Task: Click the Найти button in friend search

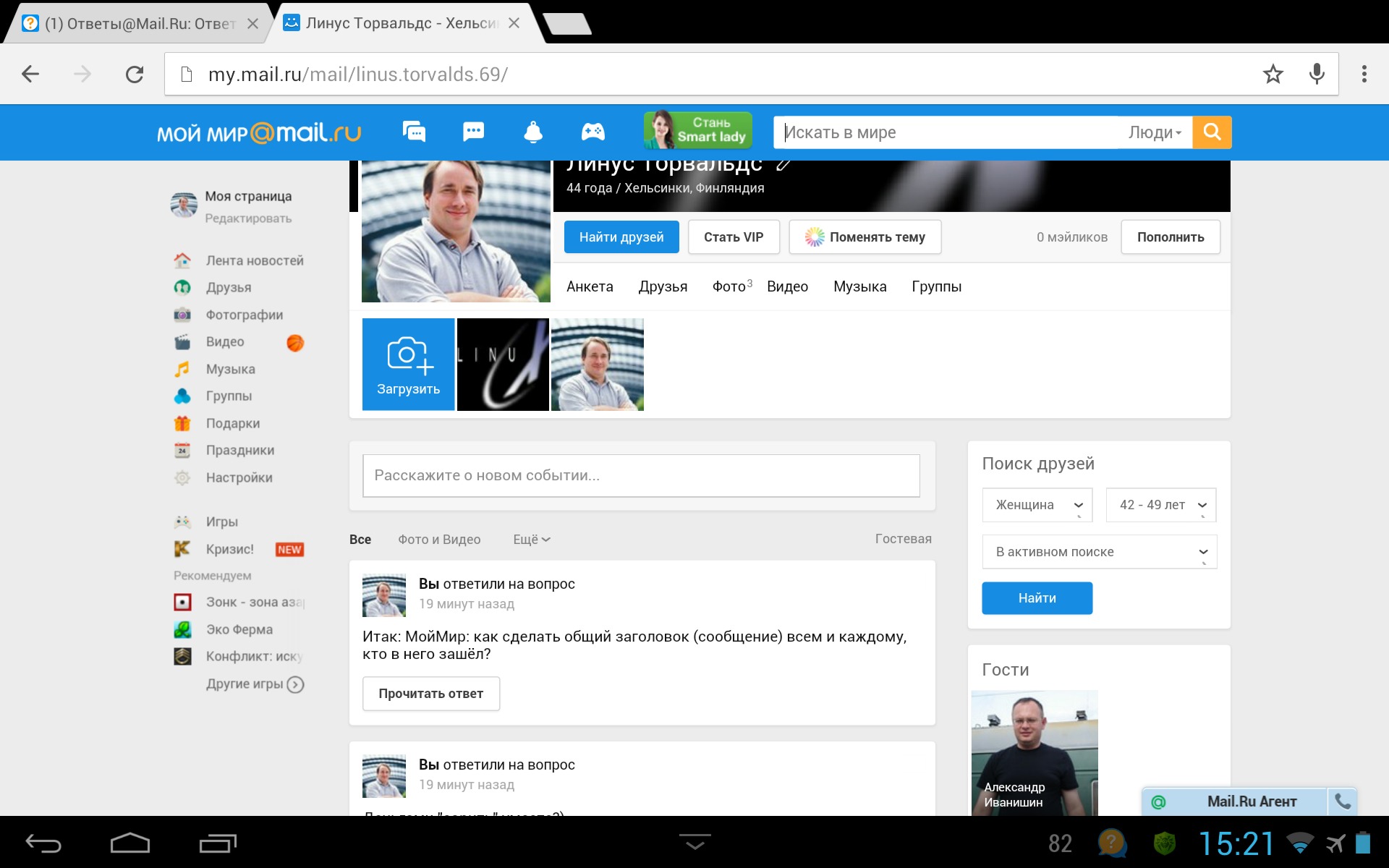Action: (x=1037, y=598)
